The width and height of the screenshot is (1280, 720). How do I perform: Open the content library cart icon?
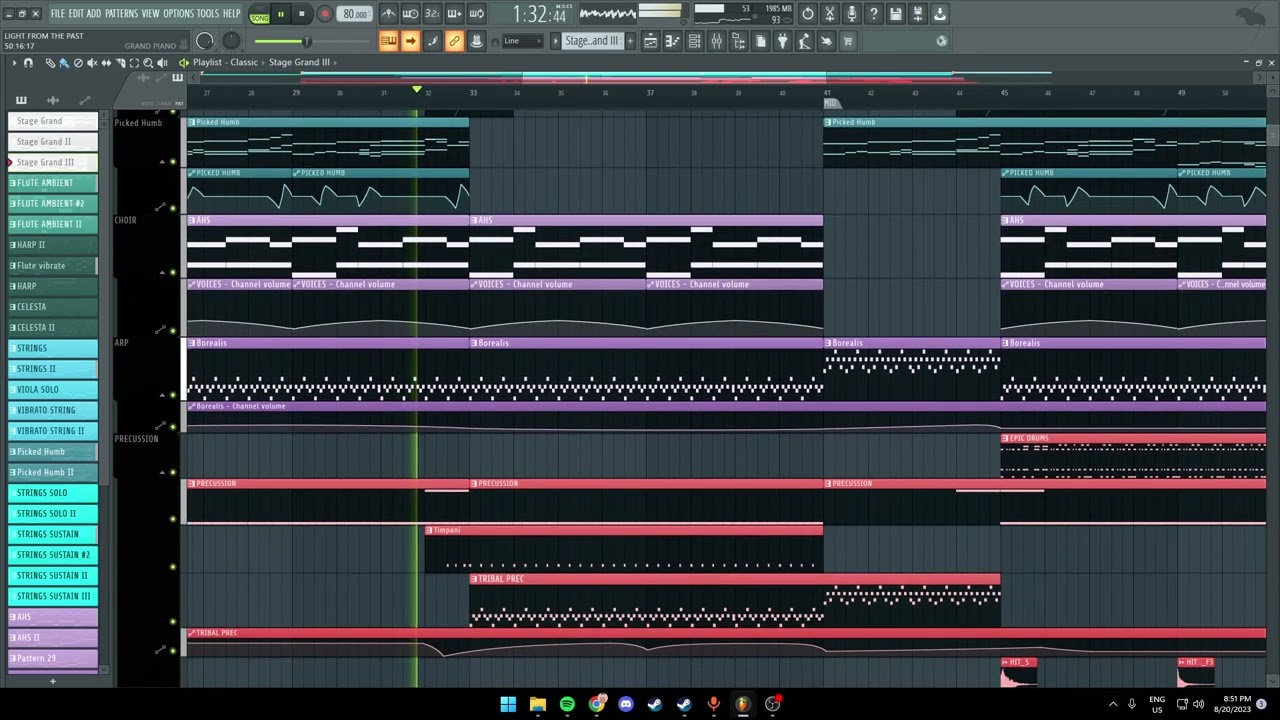(848, 41)
